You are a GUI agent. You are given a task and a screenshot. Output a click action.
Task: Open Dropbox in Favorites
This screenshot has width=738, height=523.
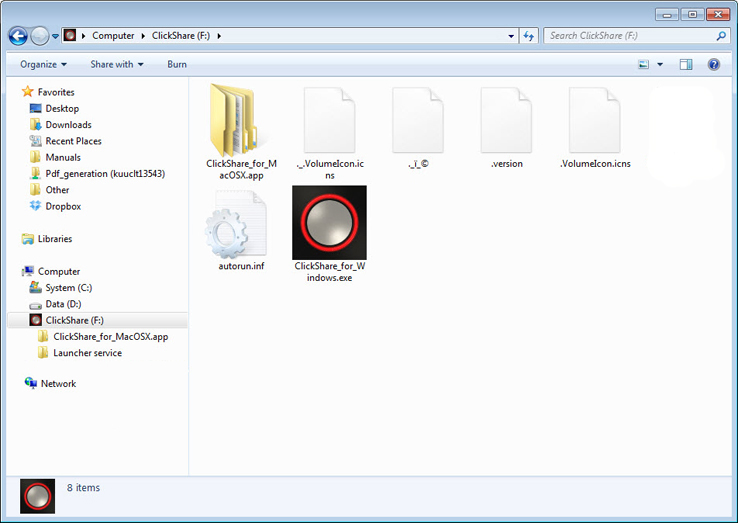pos(63,206)
